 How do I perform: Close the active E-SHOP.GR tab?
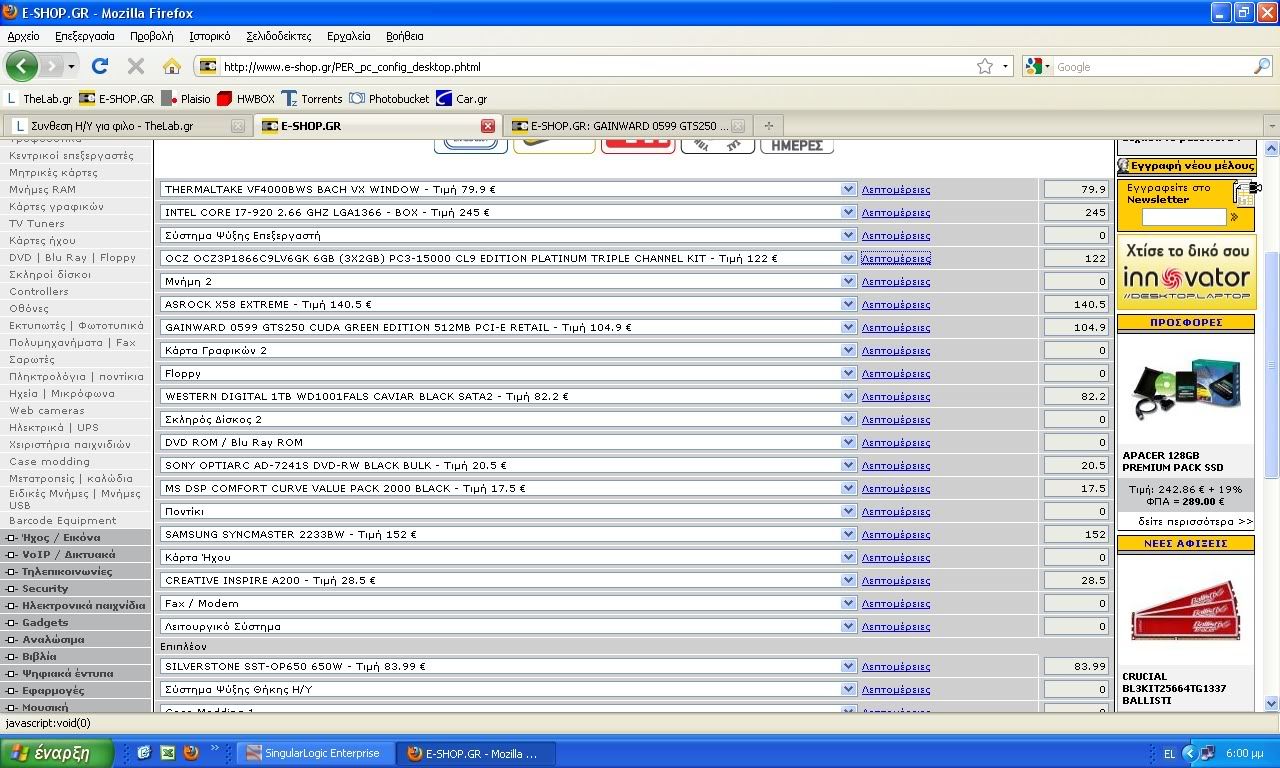(x=488, y=126)
